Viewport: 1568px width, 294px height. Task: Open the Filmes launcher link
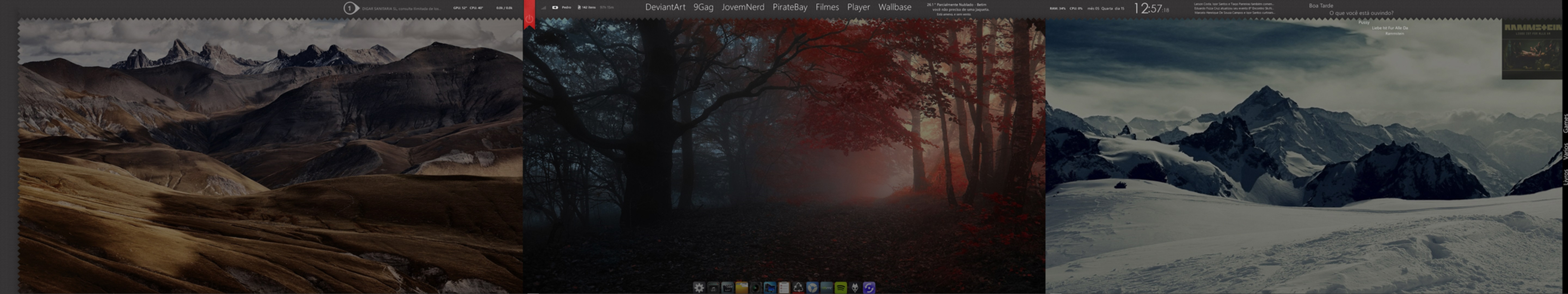click(x=827, y=7)
